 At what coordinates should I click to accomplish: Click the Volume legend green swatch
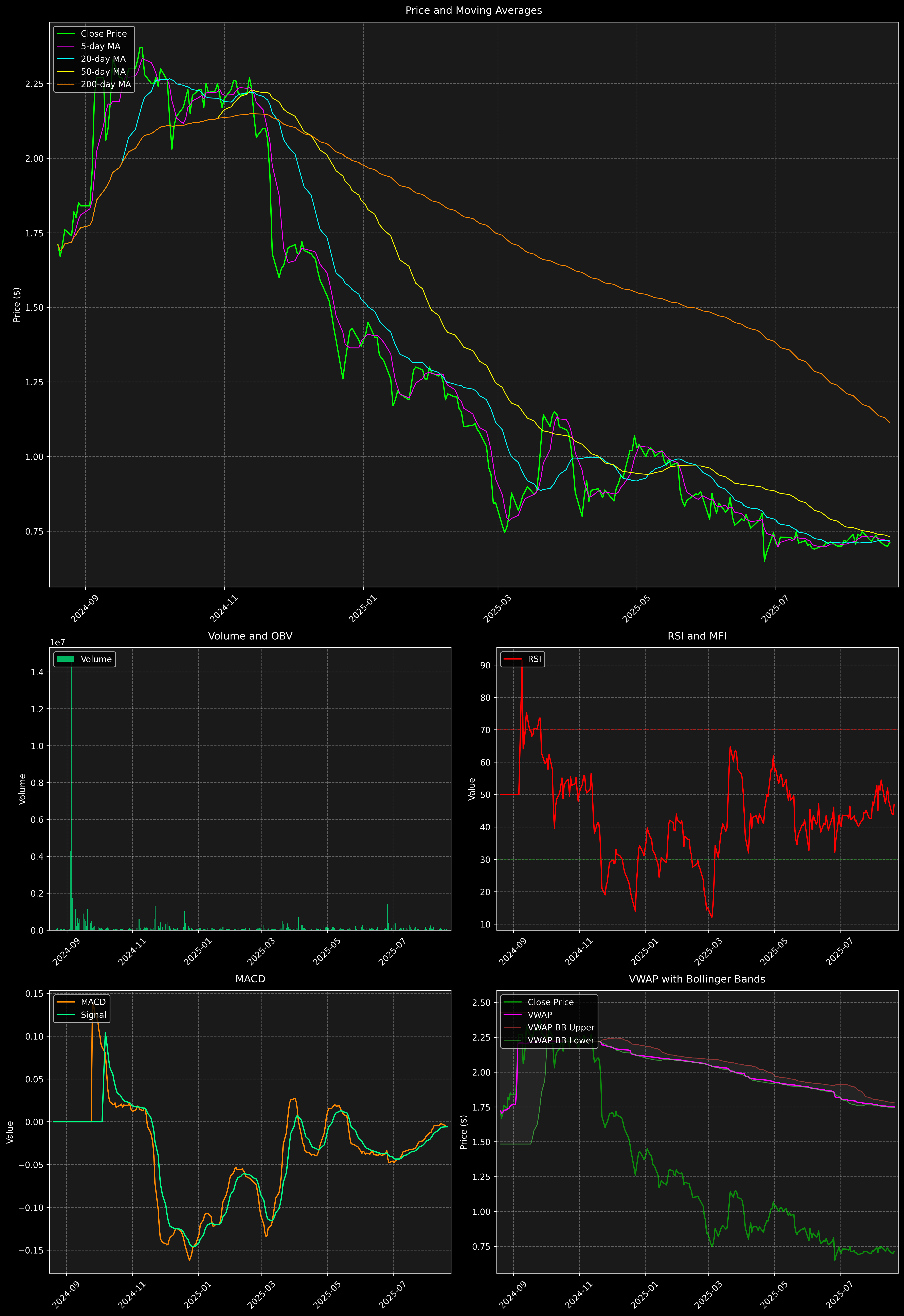point(66,659)
